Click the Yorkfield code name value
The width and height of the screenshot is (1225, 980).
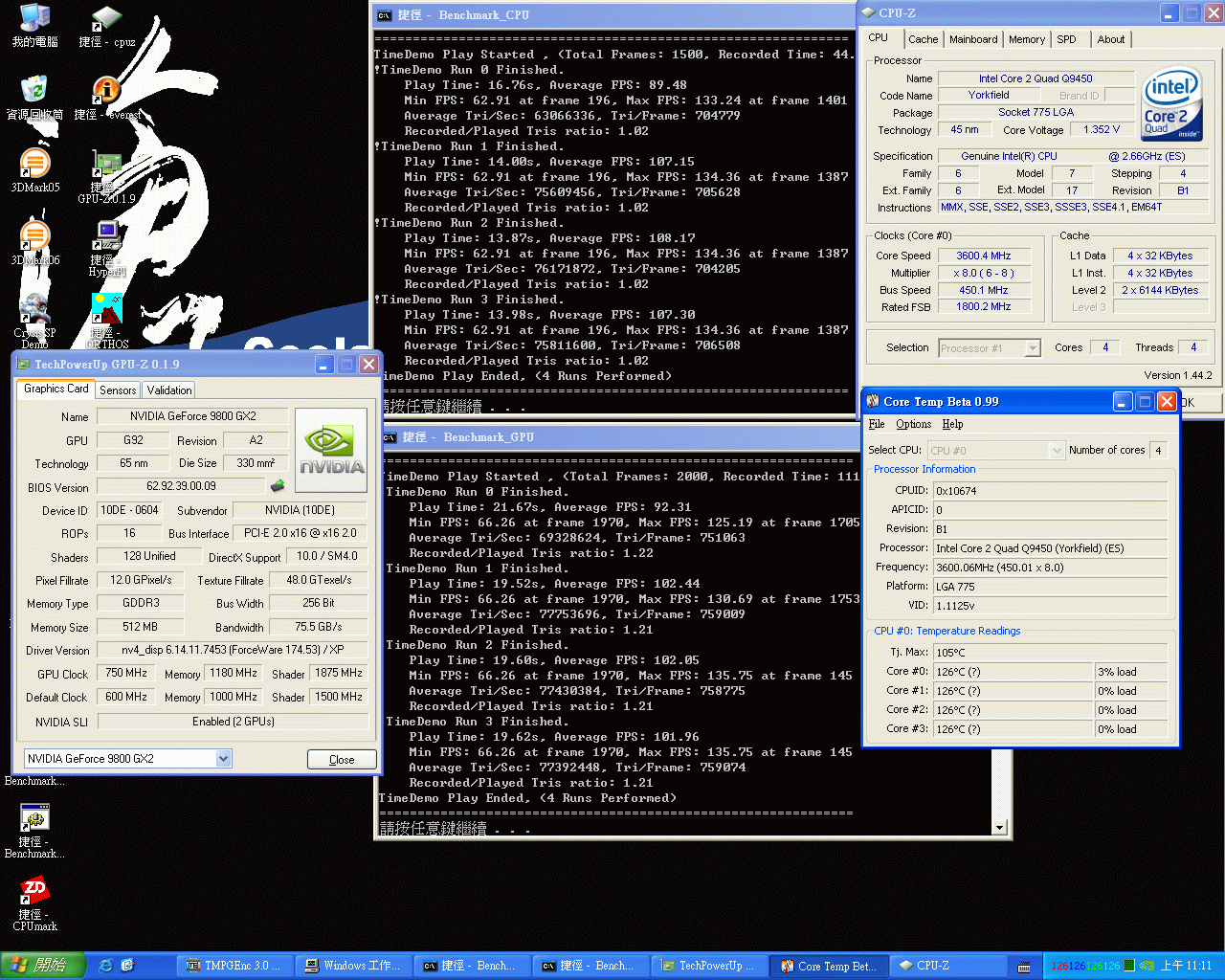(989, 95)
